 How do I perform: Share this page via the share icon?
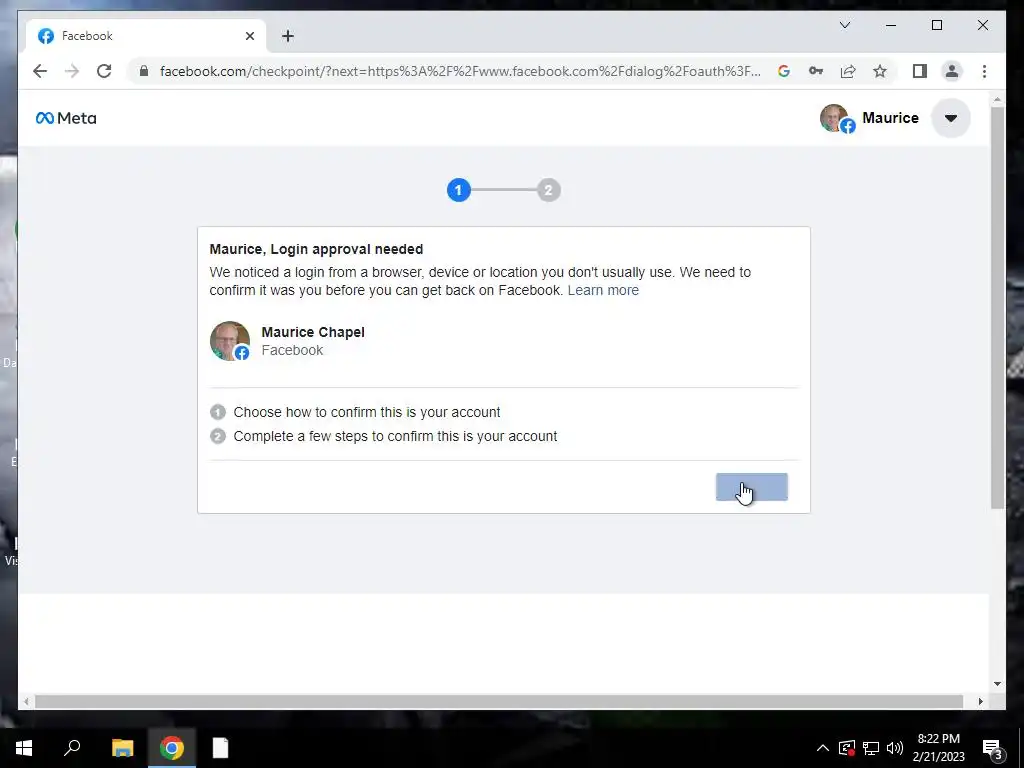point(848,71)
